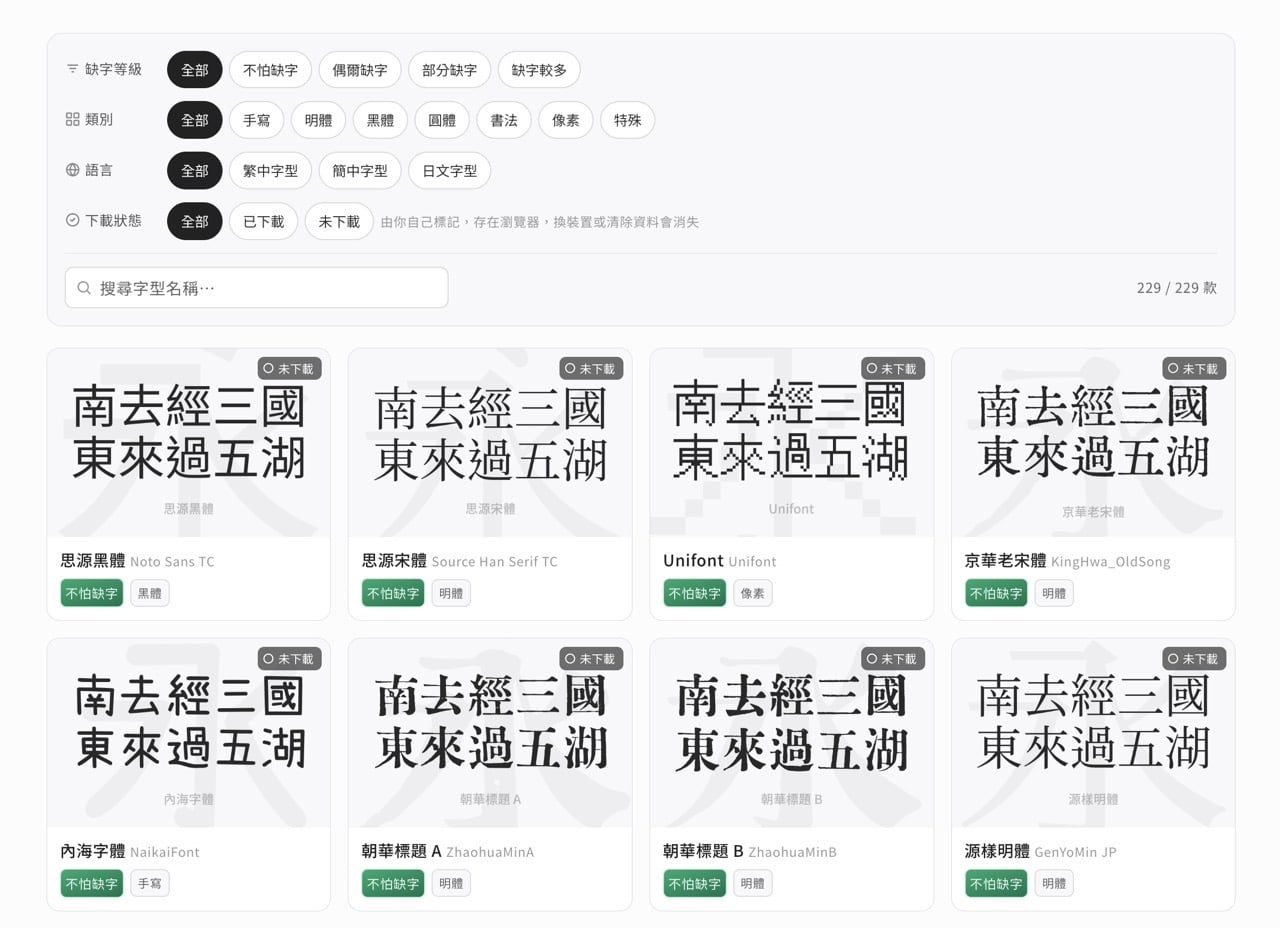Click the filter icon beside 缺字等級
1280x928 pixels.
click(x=72, y=69)
